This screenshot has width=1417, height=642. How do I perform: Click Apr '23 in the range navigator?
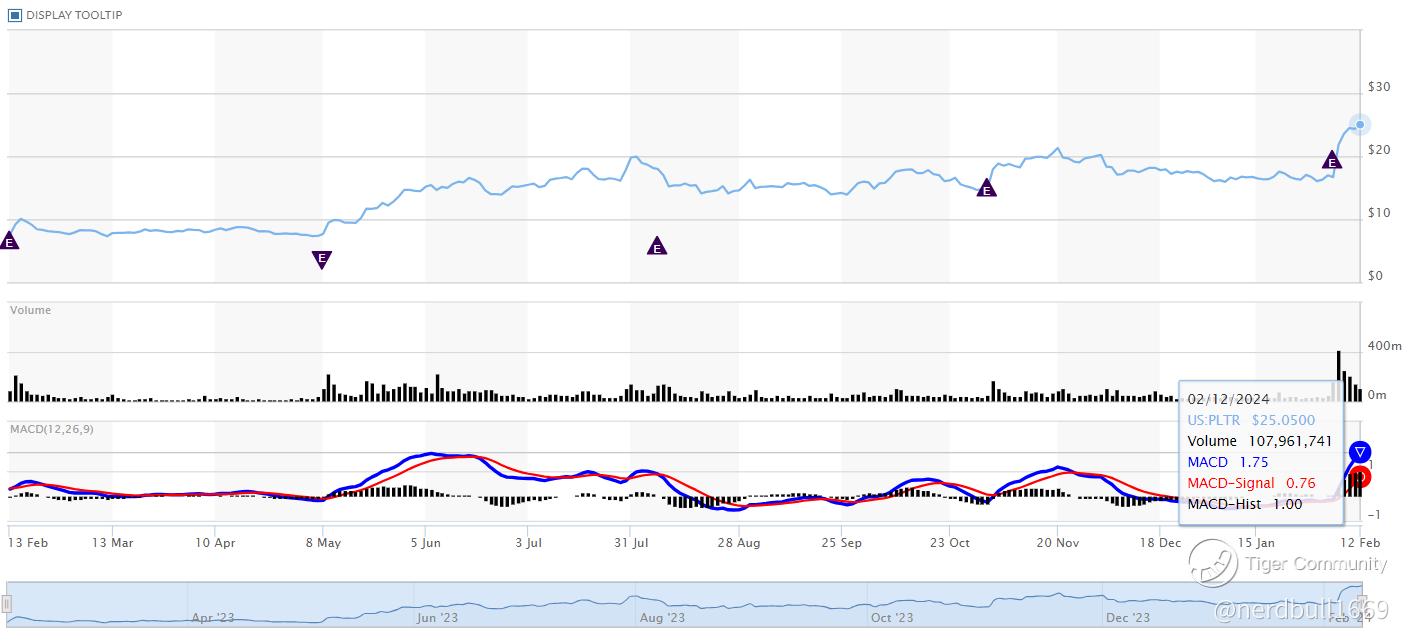[x=213, y=618]
